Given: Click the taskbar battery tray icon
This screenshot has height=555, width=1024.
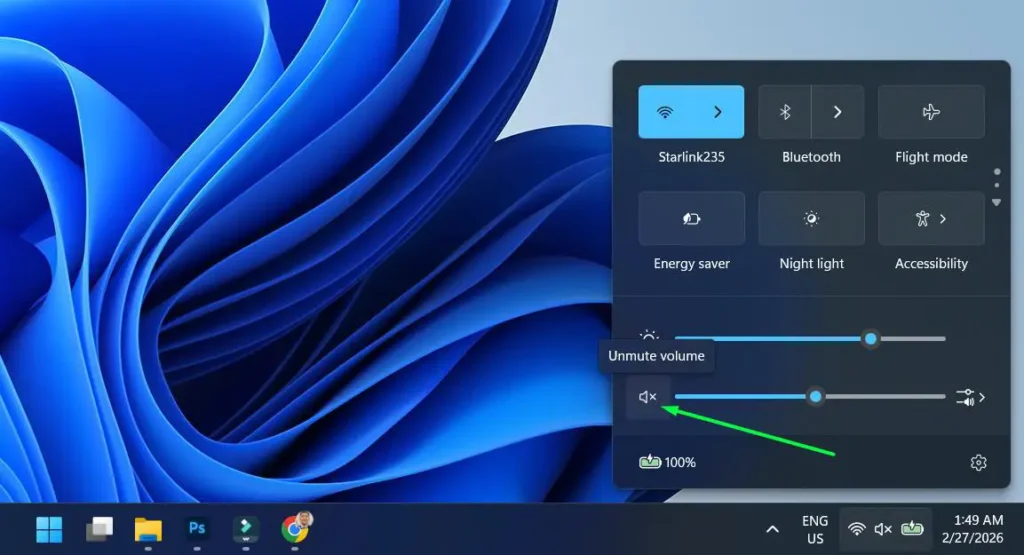Looking at the screenshot, I should [x=912, y=528].
